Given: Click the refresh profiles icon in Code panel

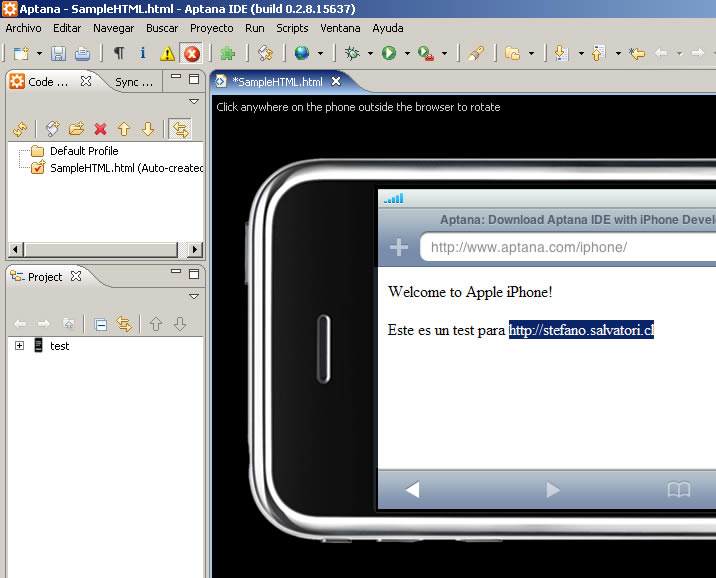Looking at the screenshot, I should [21, 129].
